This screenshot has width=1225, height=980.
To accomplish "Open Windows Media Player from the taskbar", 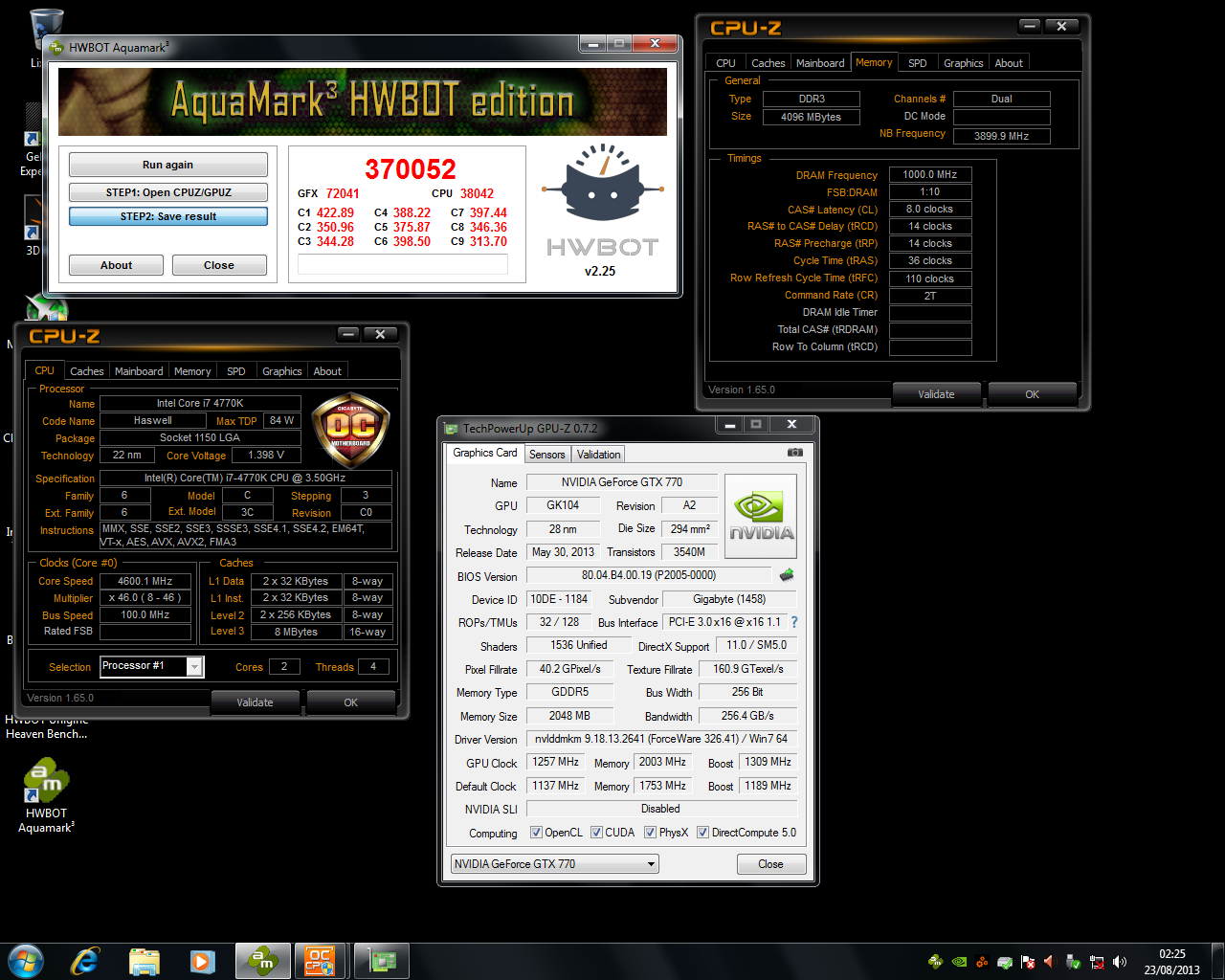I will pyautogui.click(x=202, y=961).
